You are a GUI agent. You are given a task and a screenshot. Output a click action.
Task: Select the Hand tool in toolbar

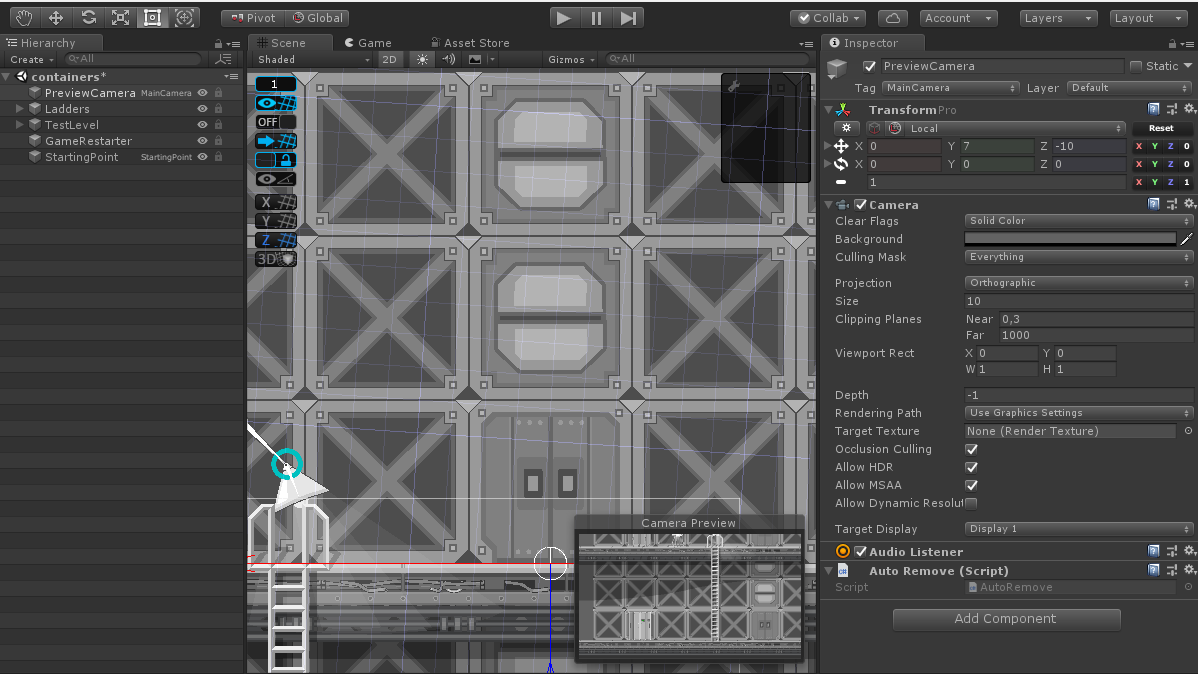click(x=24, y=18)
